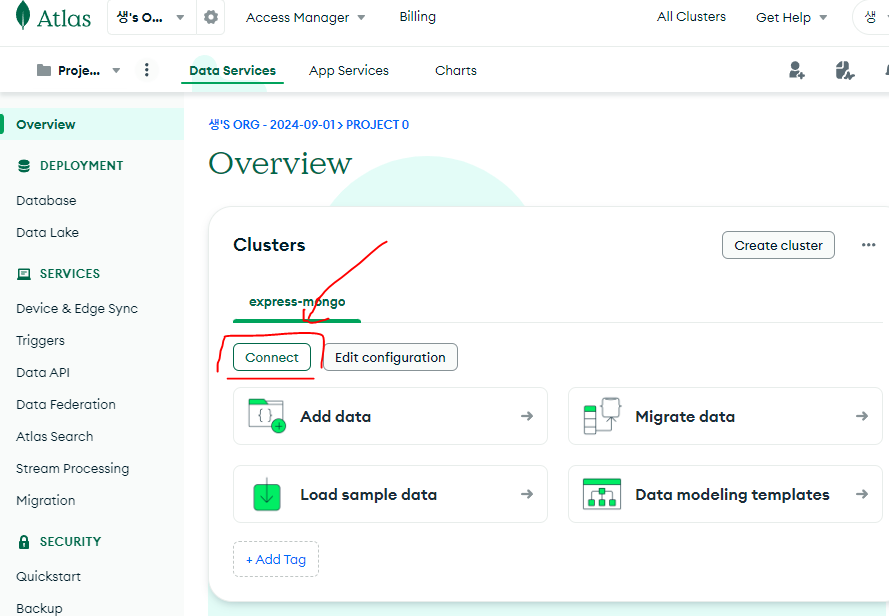Click arrow on Data modeling templates card

click(862, 494)
